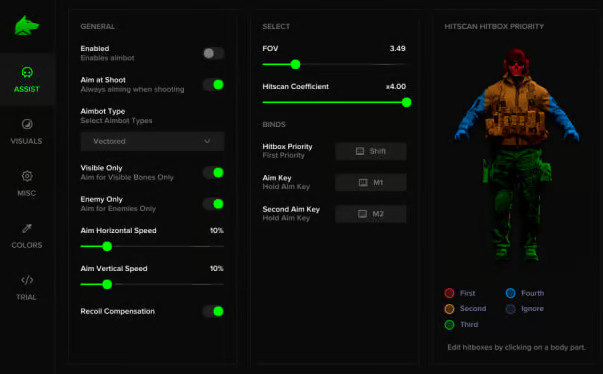This screenshot has width=603, height=374.
Task: Click the FOV slider handle
Action: (x=295, y=64)
